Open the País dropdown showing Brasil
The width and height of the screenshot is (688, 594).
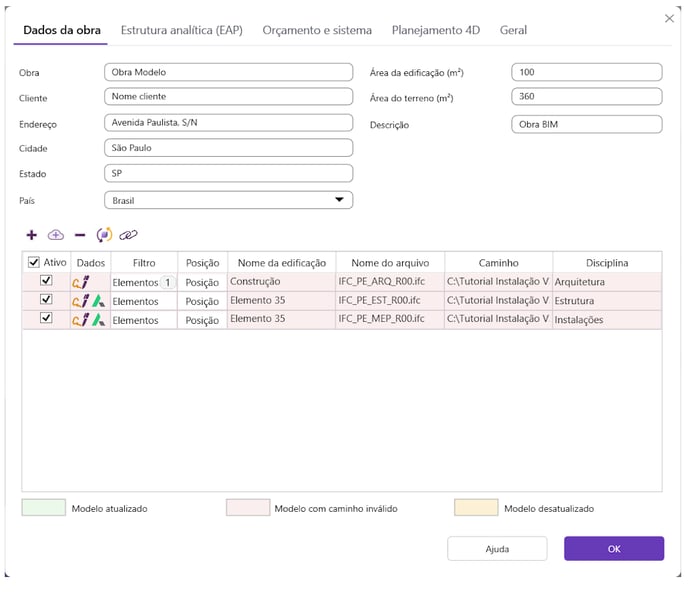pos(228,200)
